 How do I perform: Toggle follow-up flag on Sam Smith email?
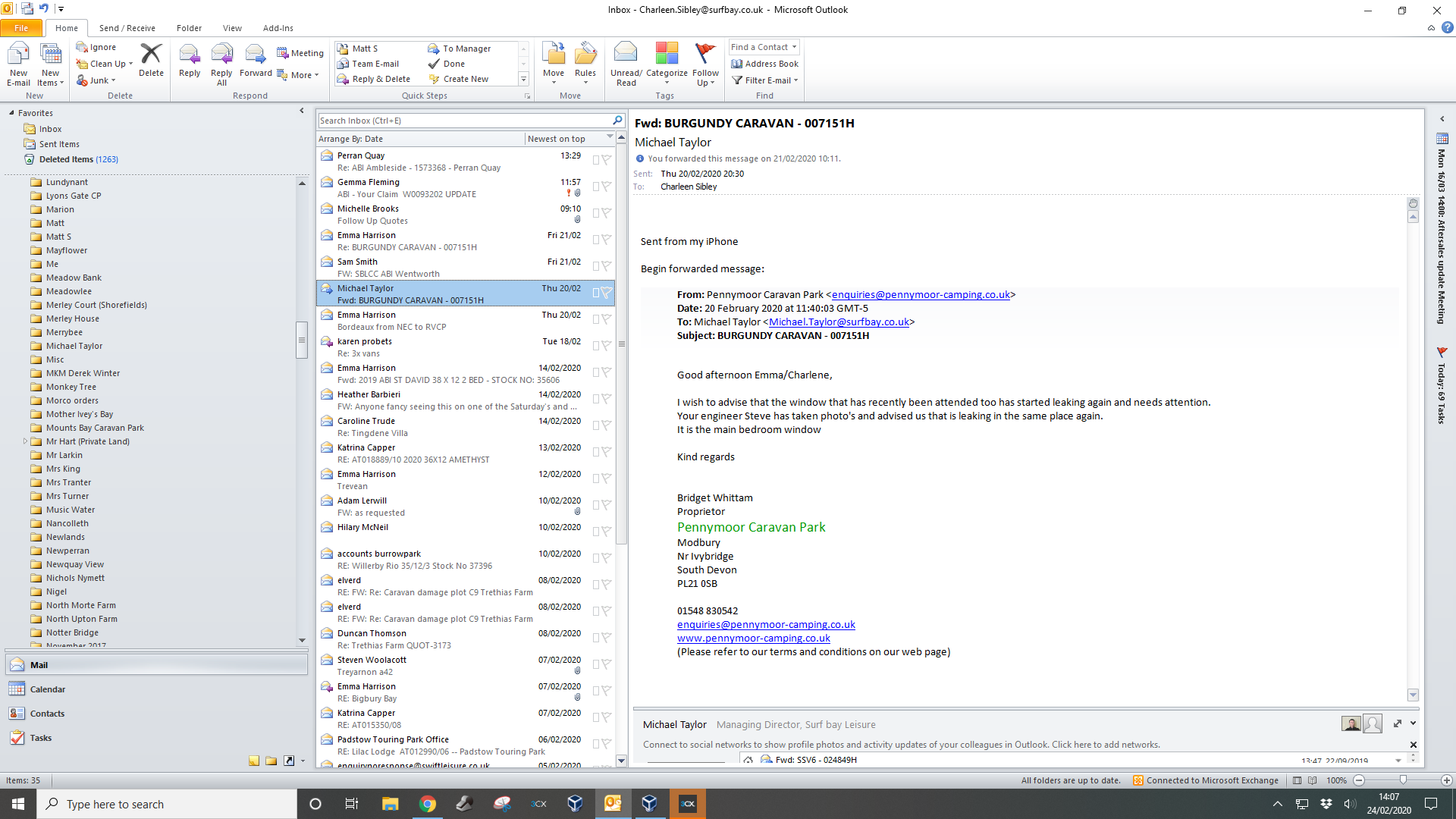click(607, 266)
